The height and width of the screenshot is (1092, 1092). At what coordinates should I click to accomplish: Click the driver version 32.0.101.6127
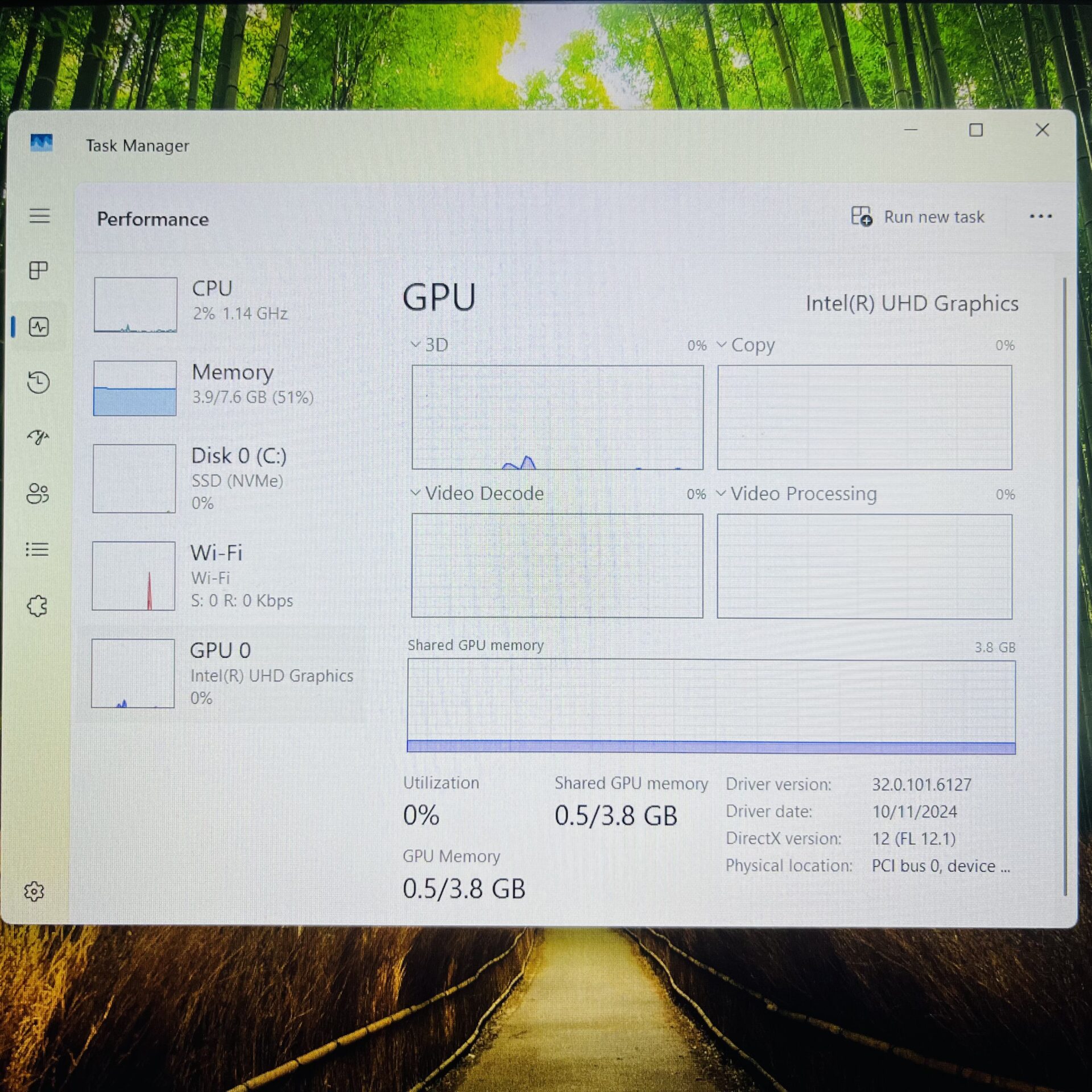921,784
